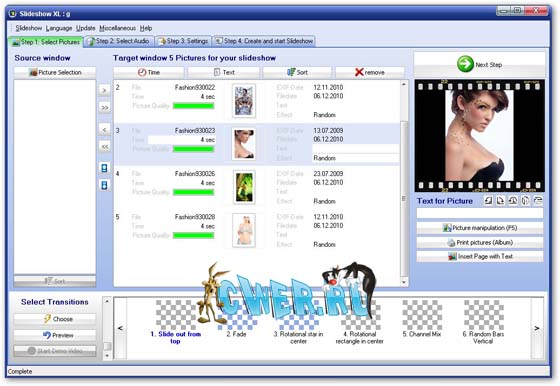Show next transitions with right arrow
560x386 pixels.
(x=537, y=328)
